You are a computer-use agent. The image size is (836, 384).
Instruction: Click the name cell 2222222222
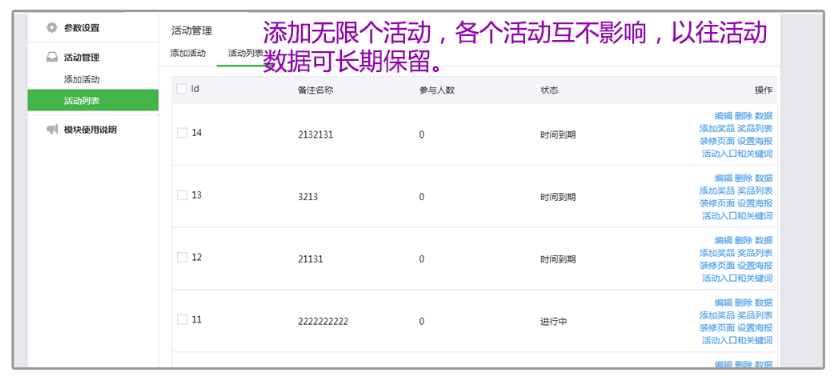323,322
